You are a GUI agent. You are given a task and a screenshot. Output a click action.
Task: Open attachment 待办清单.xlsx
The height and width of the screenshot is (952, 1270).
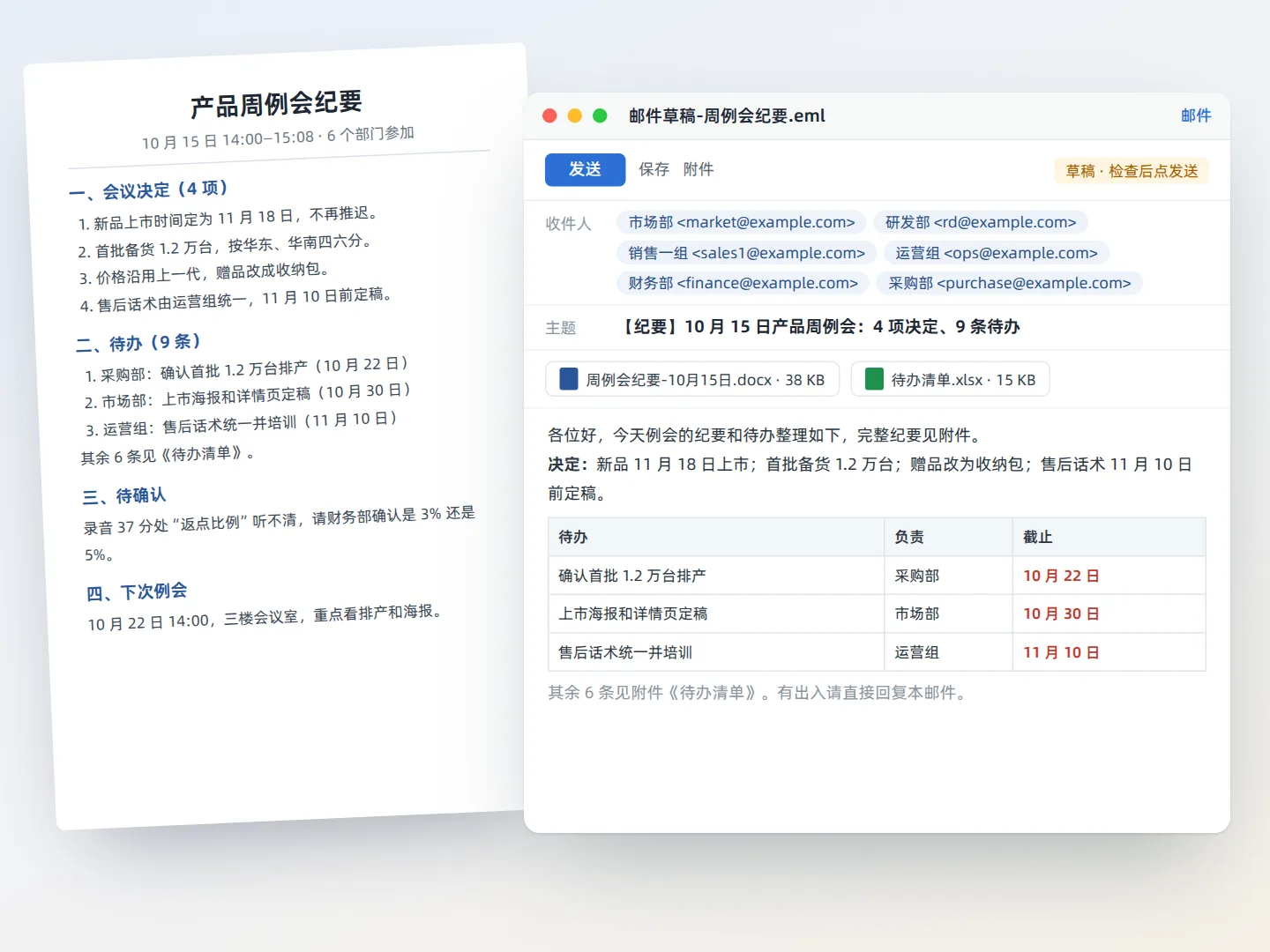[951, 379]
